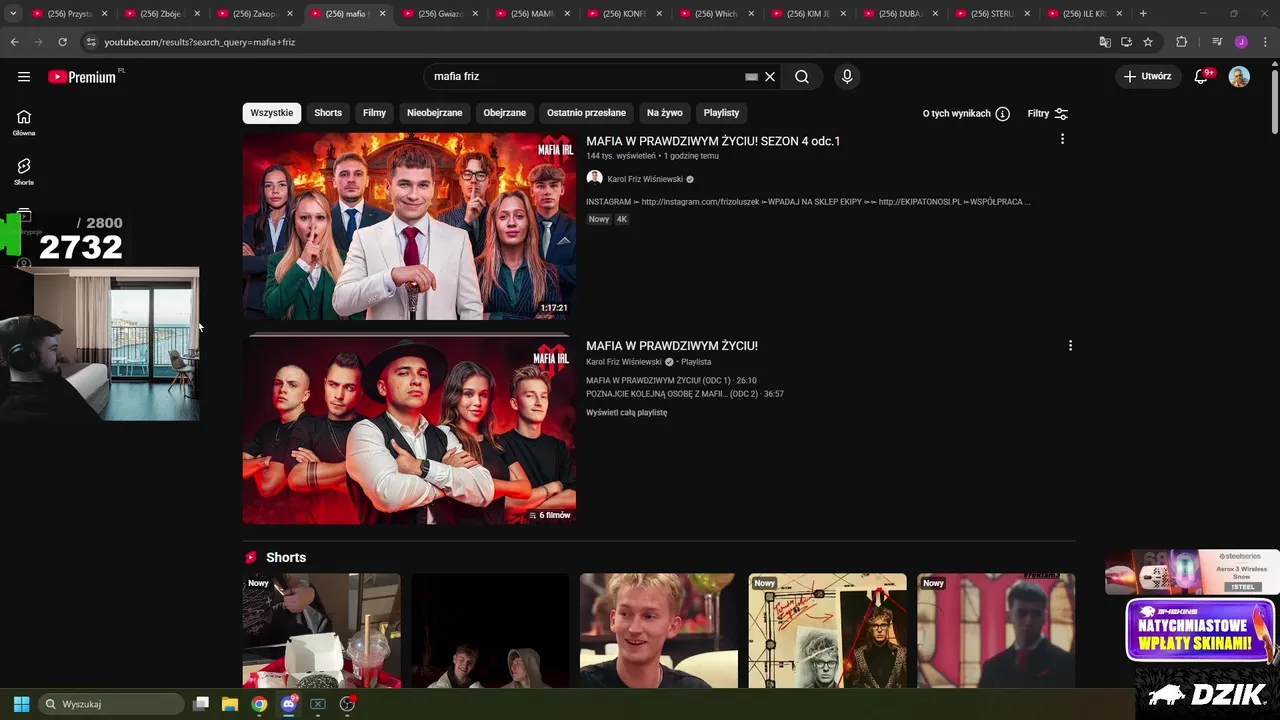Viewport: 1280px width, 720px height.
Task: Open playlist entry POZNAJCIE KOLEJNĄ OSOBĘ Z MAFII
Action: 685,394
